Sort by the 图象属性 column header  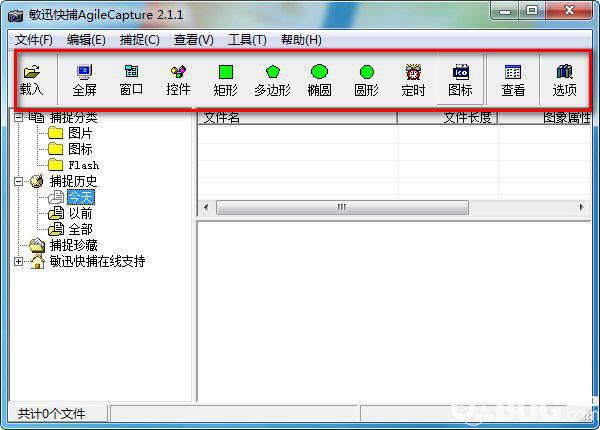[545, 118]
